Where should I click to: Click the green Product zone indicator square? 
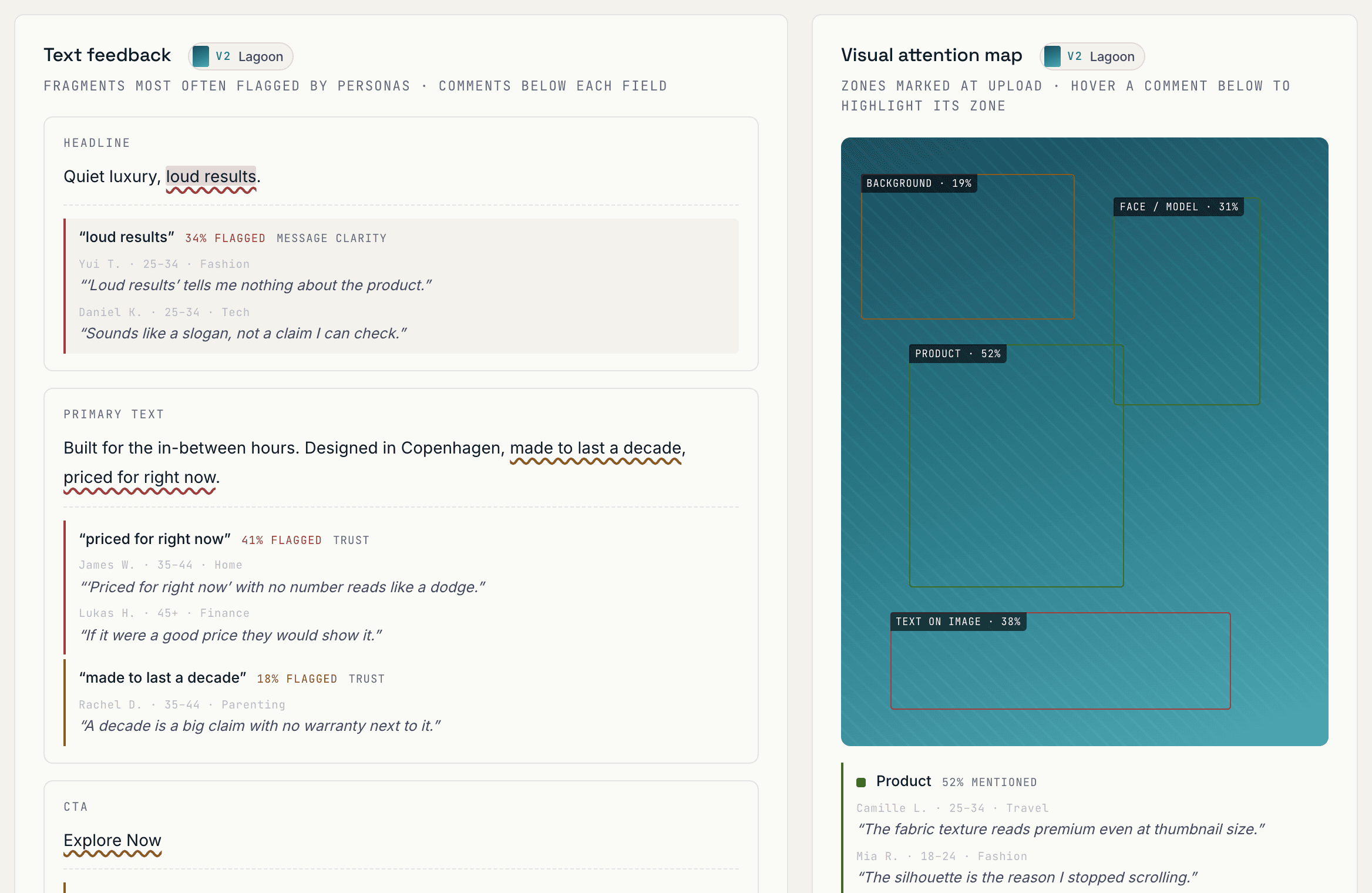862,782
